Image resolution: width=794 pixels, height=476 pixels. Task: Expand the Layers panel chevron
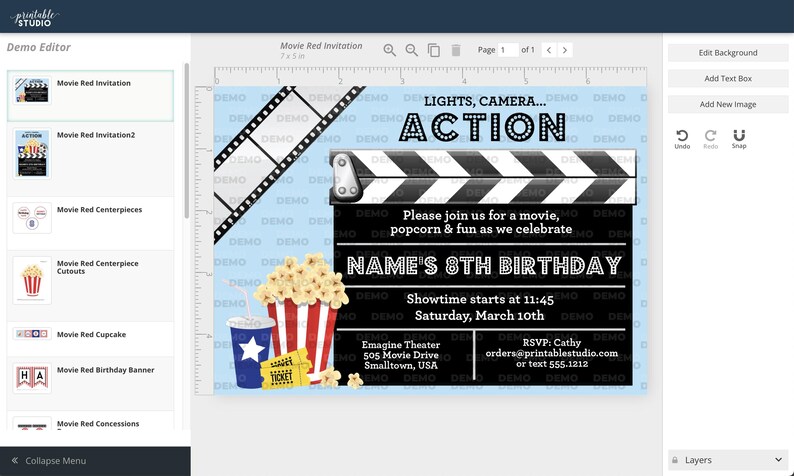point(778,460)
